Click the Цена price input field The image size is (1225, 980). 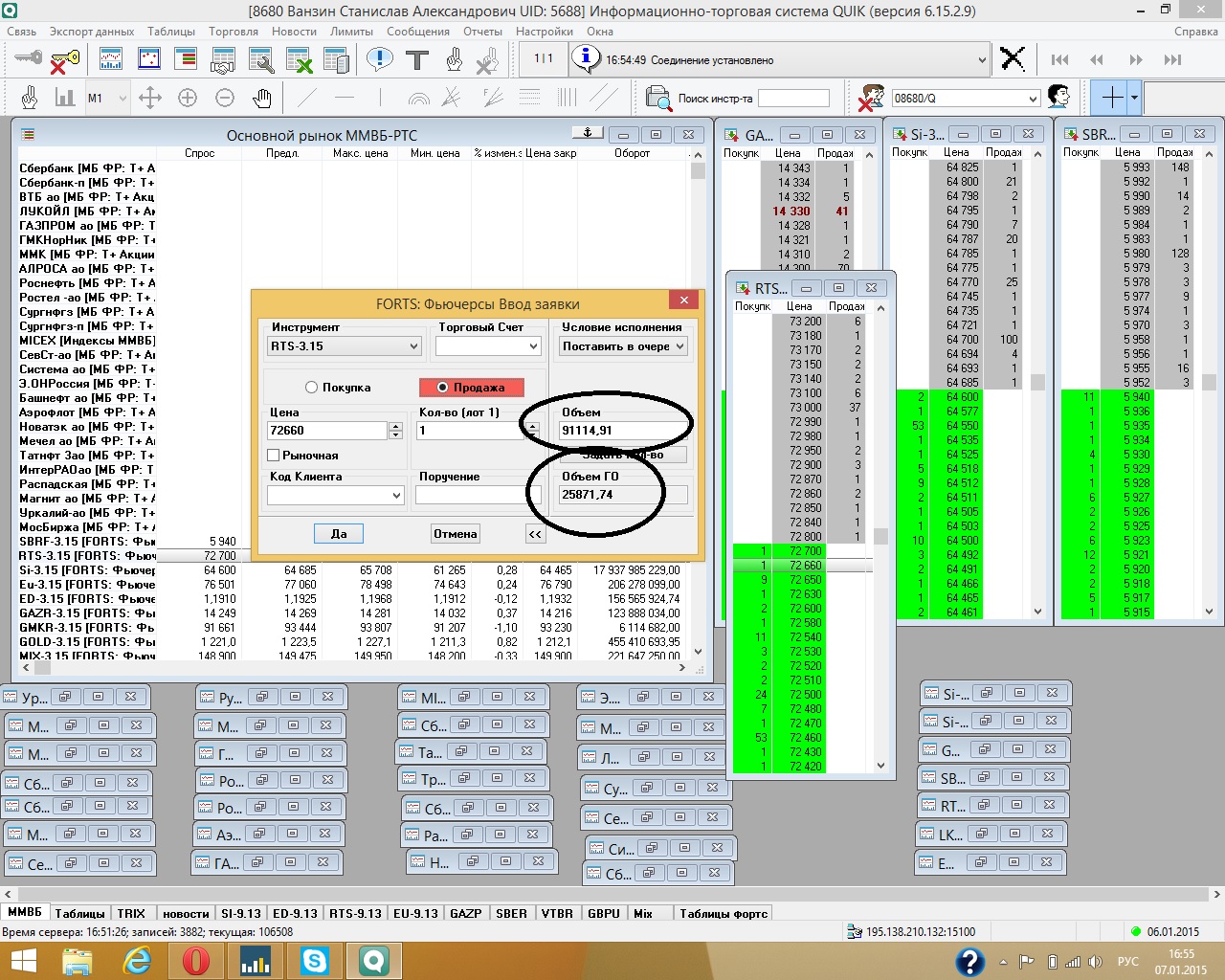pyautogui.click(x=327, y=431)
